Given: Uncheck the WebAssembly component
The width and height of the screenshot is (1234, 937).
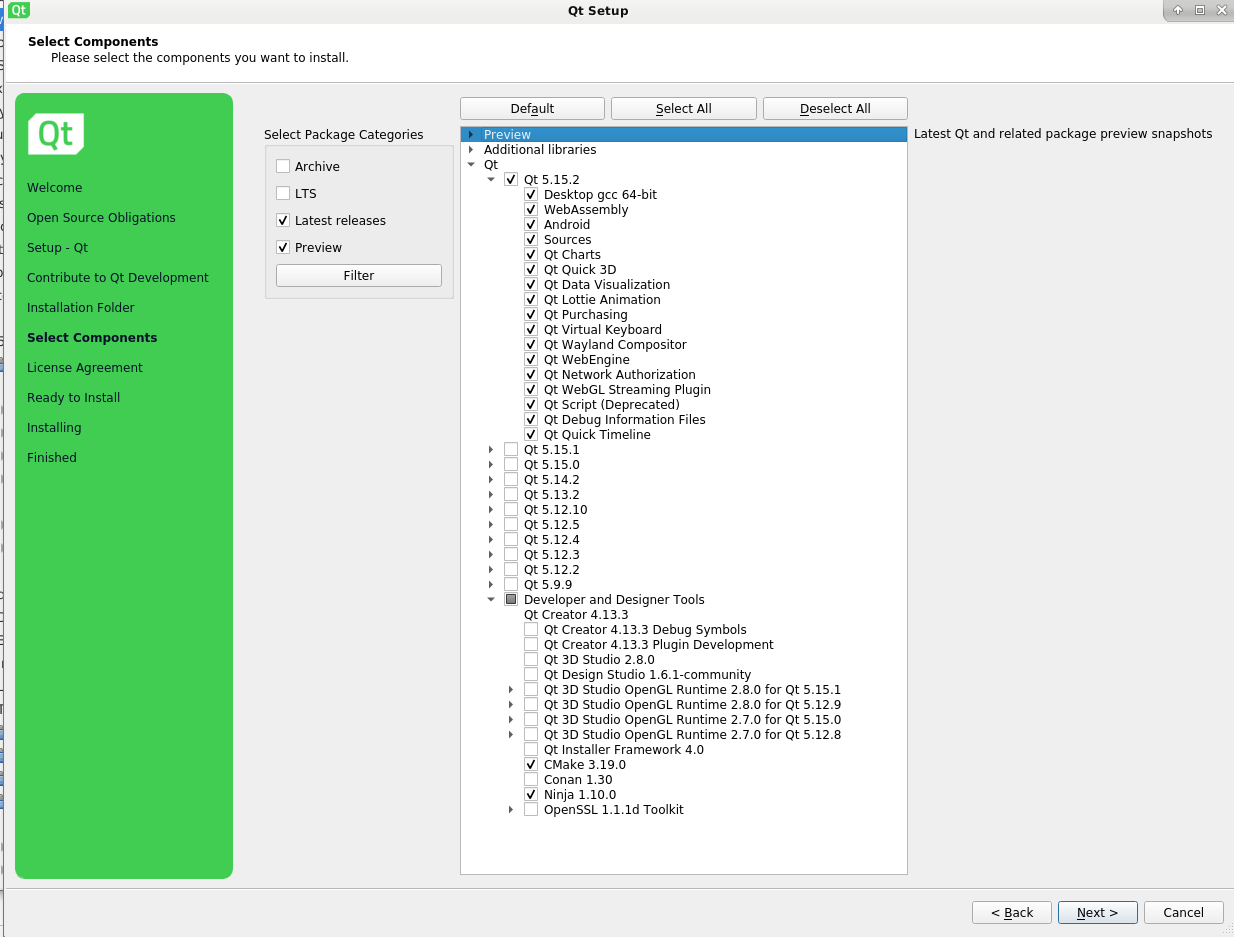Looking at the screenshot, I should coord(531,210).
